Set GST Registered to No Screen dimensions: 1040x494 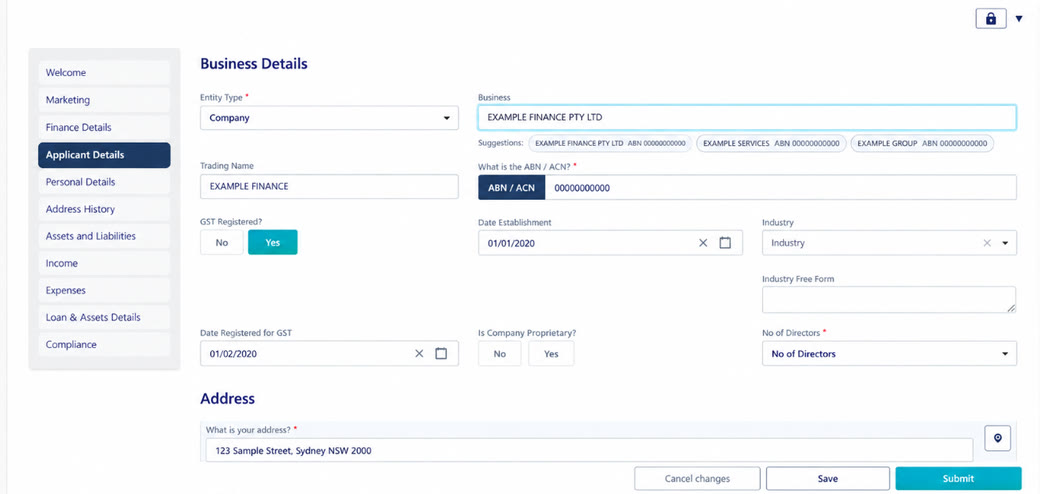click(222, 243)
